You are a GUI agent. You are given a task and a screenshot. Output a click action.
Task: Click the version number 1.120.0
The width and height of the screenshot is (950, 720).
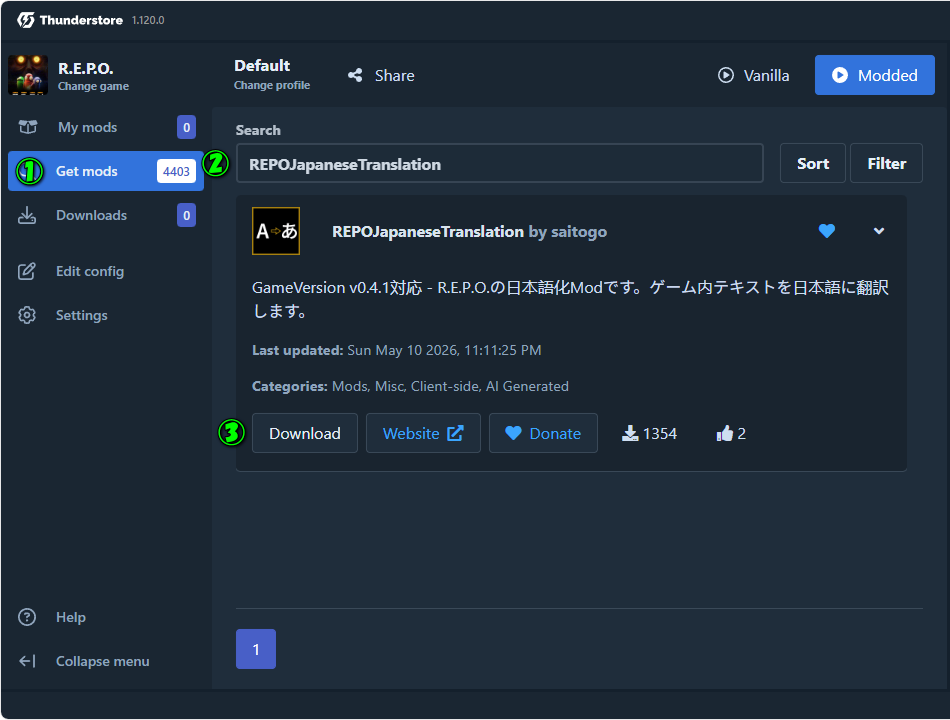click(x=148, y=20)
